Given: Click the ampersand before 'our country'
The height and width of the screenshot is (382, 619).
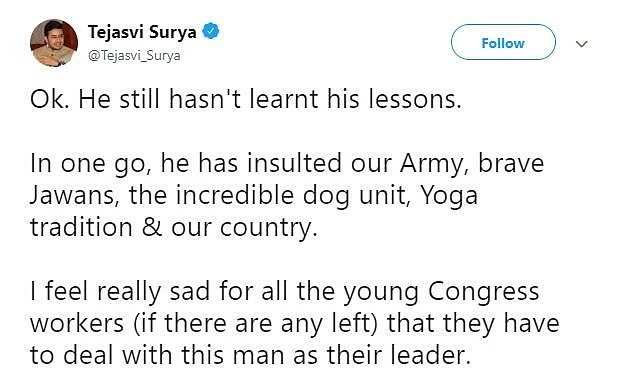Looking at the screenshot, I should [152, 228].
